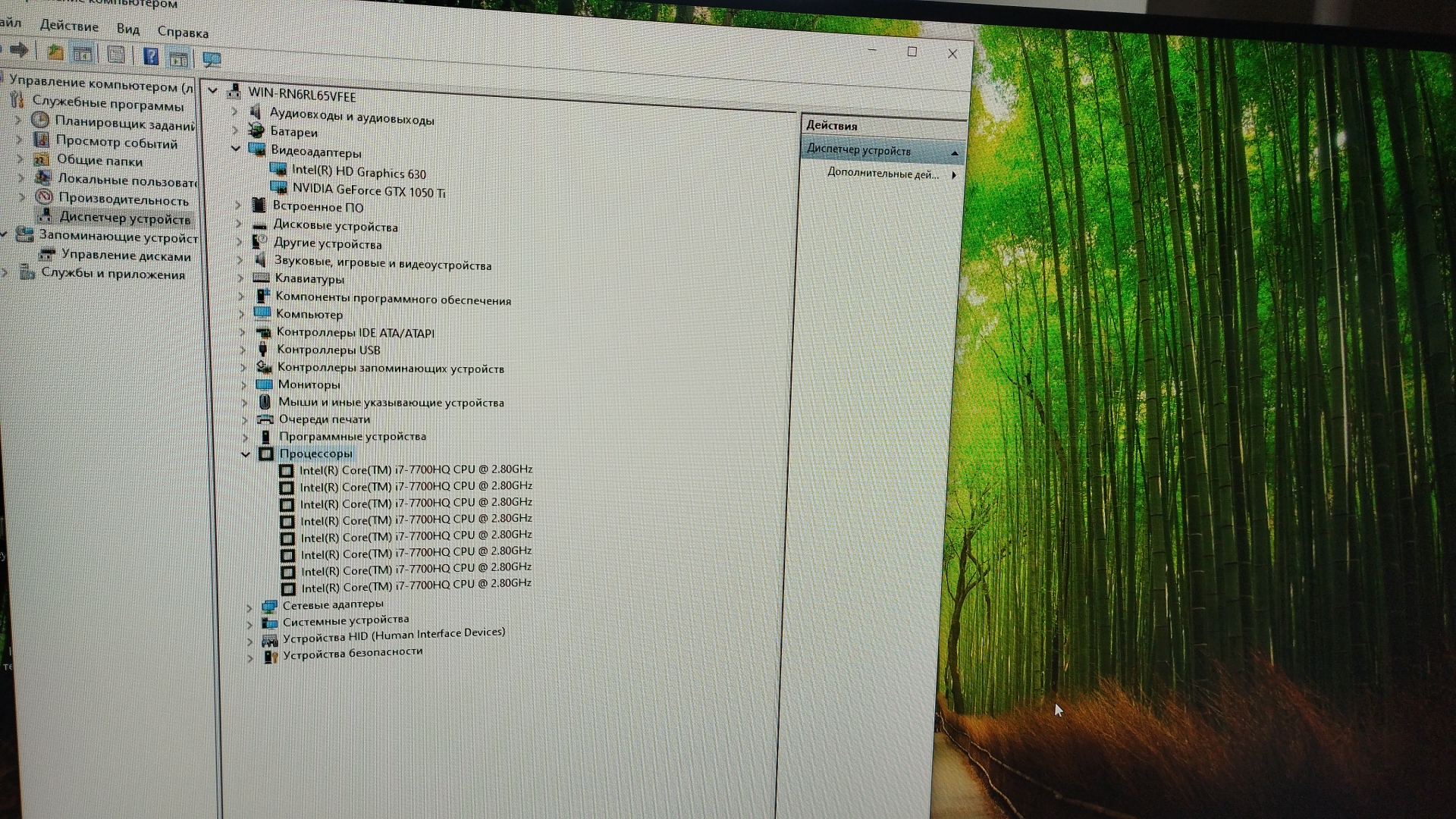1456x819 pixels.
Task: Select Управление дисками in left tree
Action: [126, 256]
